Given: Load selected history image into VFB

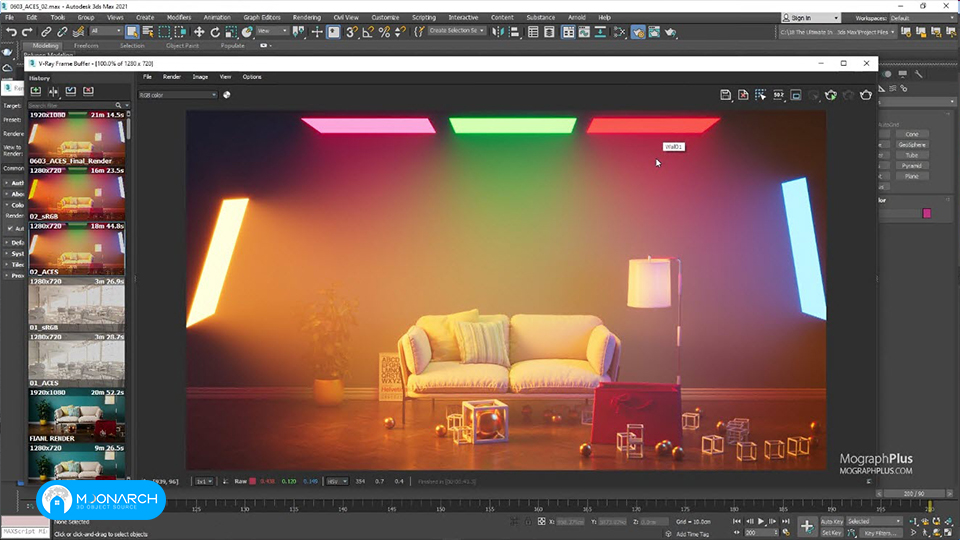Looking at the screenshot, I should 71,91.
